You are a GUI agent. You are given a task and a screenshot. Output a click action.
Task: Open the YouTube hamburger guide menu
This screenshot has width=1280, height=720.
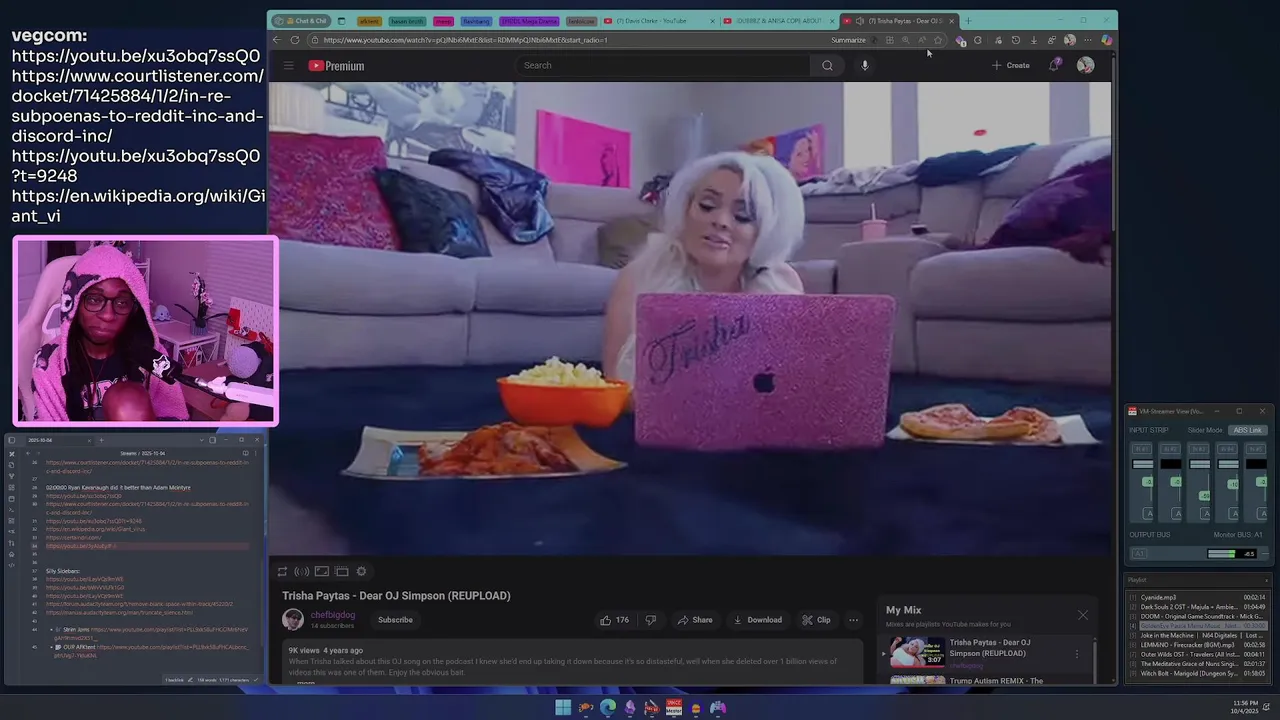pyautogui.click(x=288, y=66)
